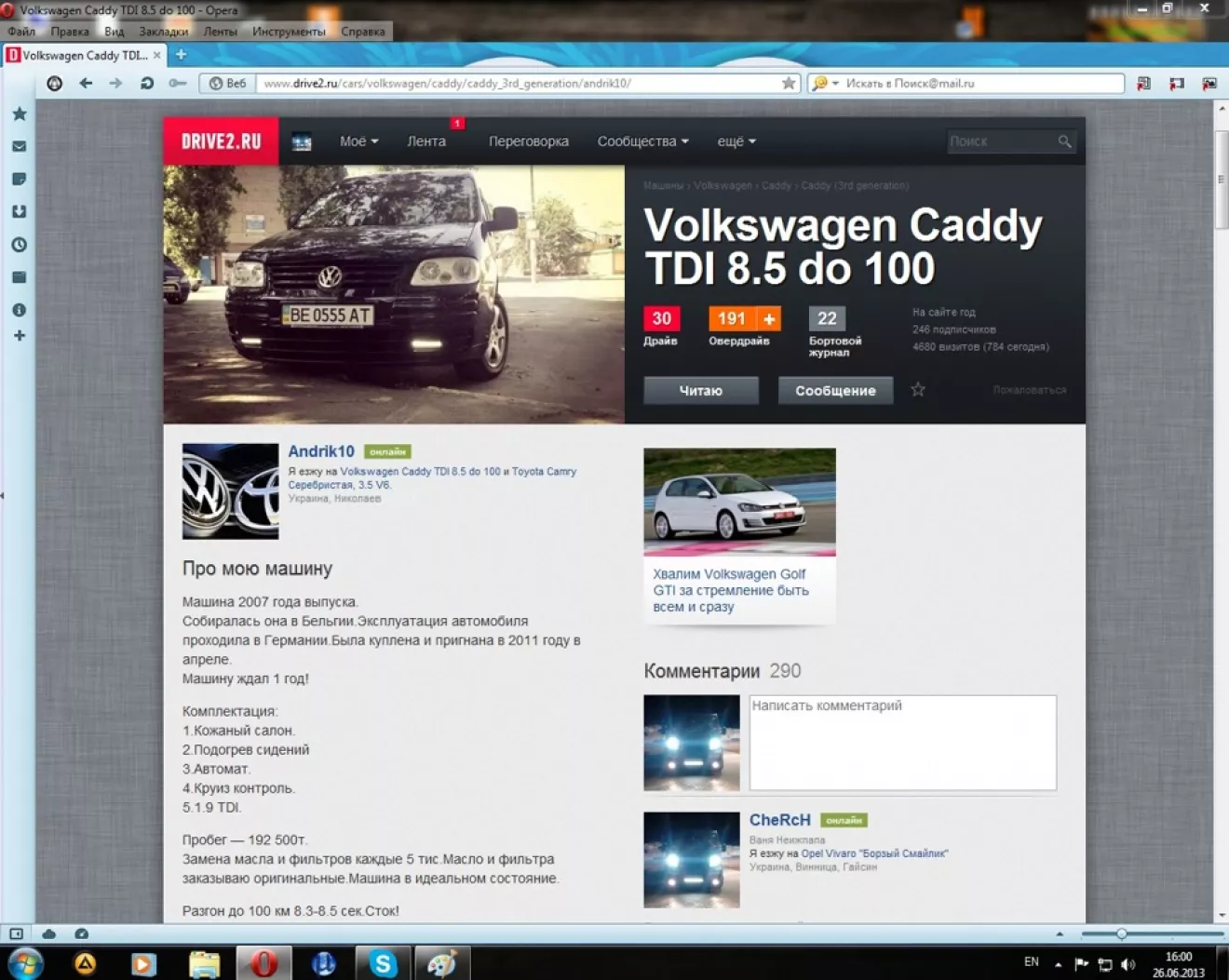Select the Volkswagen Caddy TDI tab
Viewport: 1229px width, 980px height.
point(84,55)
